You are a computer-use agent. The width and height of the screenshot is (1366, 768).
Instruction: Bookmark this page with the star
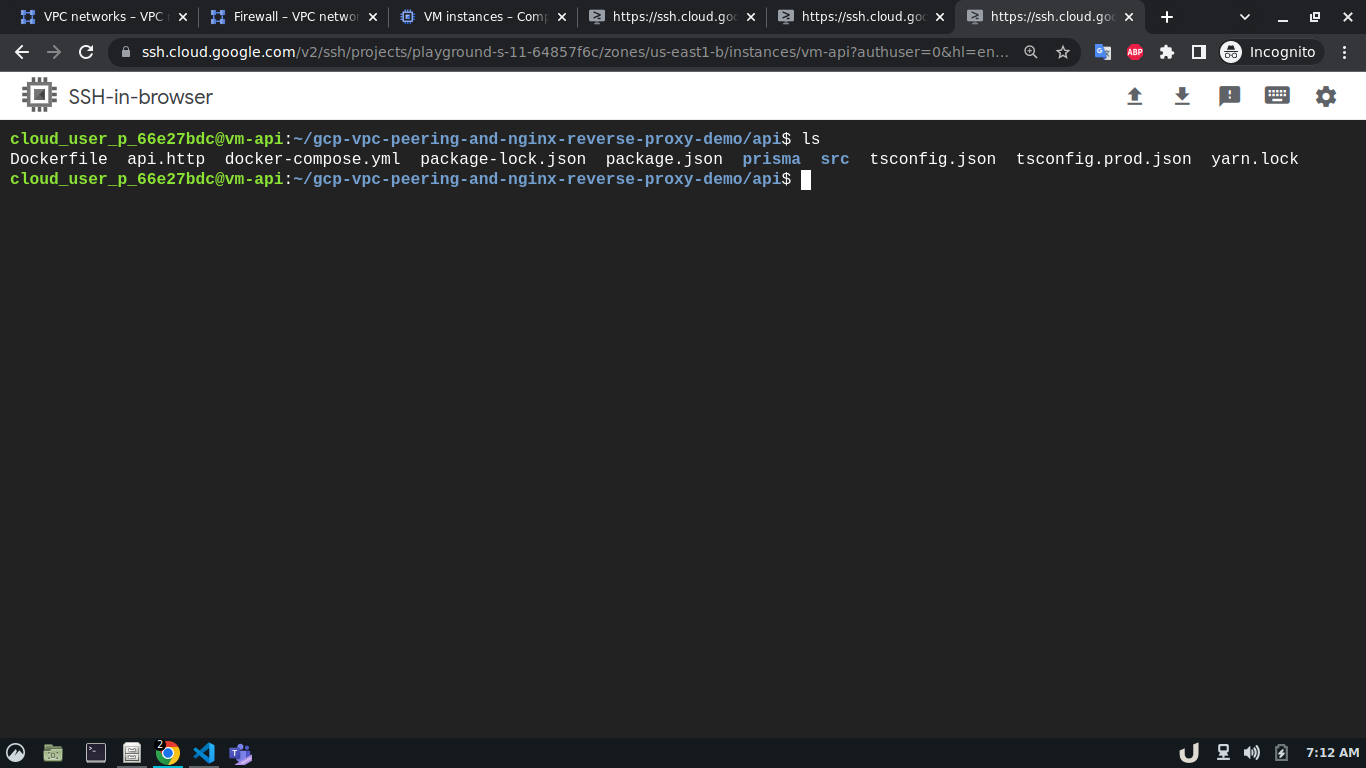1063,52
